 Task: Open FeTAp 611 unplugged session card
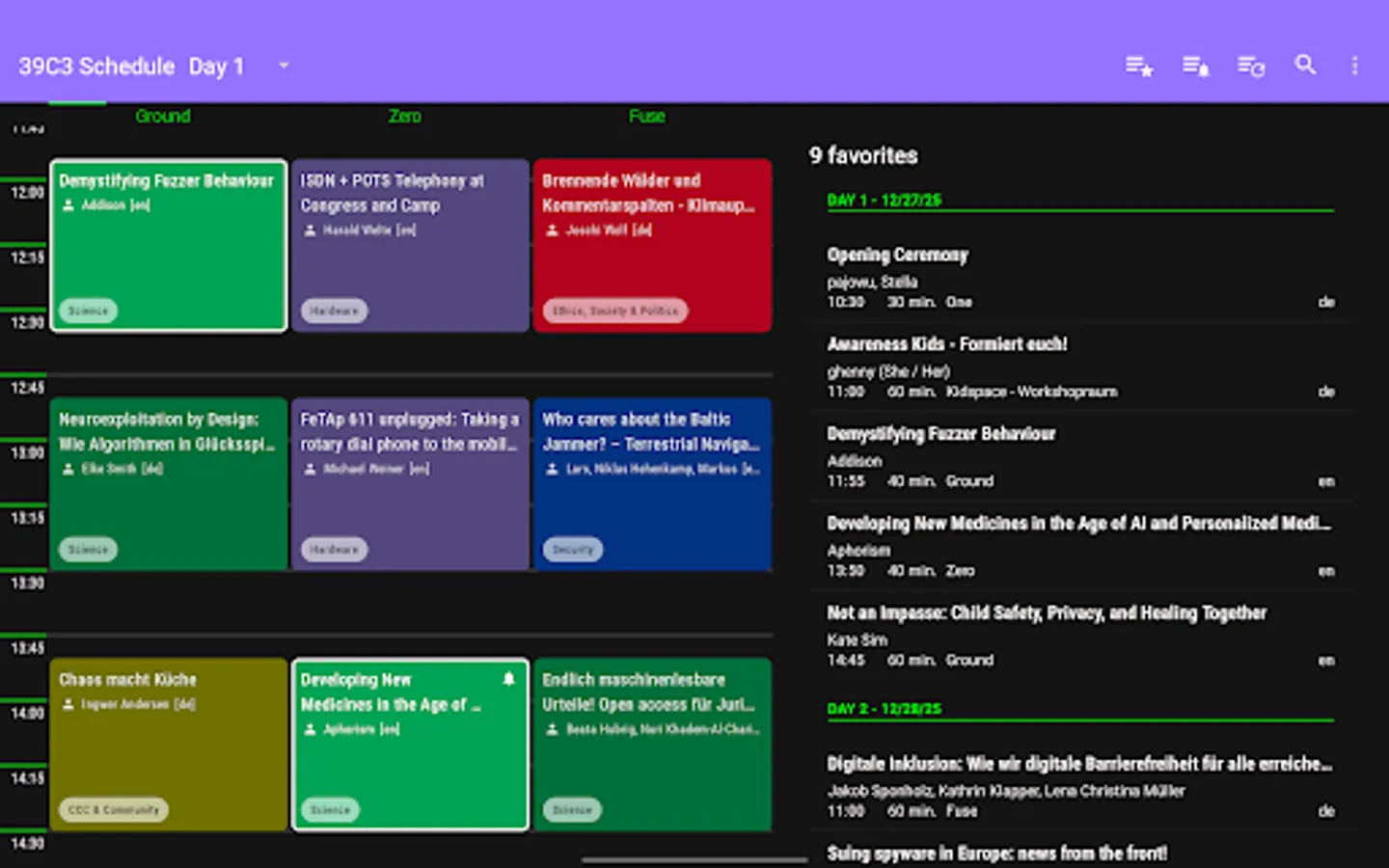[x=410, y=483]
